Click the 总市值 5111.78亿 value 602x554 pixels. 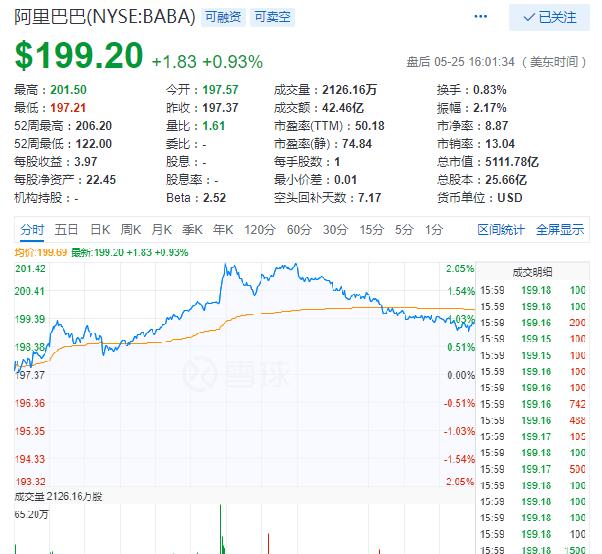pos(512,162)
